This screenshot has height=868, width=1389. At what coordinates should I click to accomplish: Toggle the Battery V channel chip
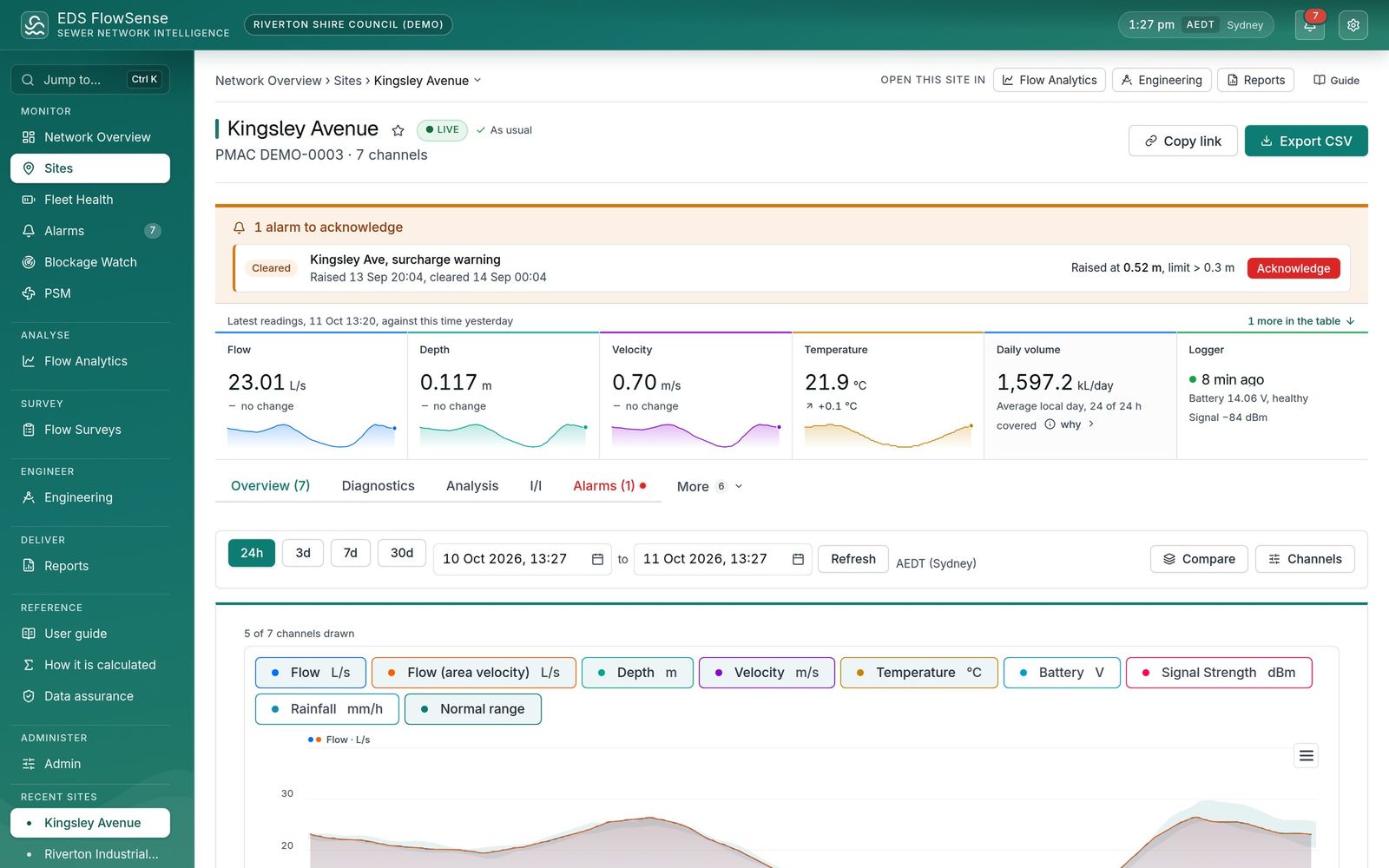pos(1062,673)
